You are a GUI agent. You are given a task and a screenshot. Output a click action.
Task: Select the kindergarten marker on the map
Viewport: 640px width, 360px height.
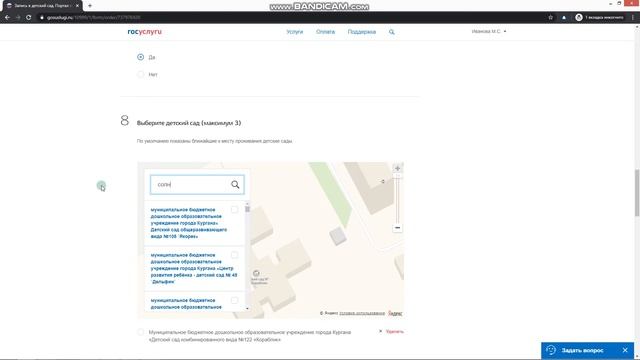click(256, 273)
